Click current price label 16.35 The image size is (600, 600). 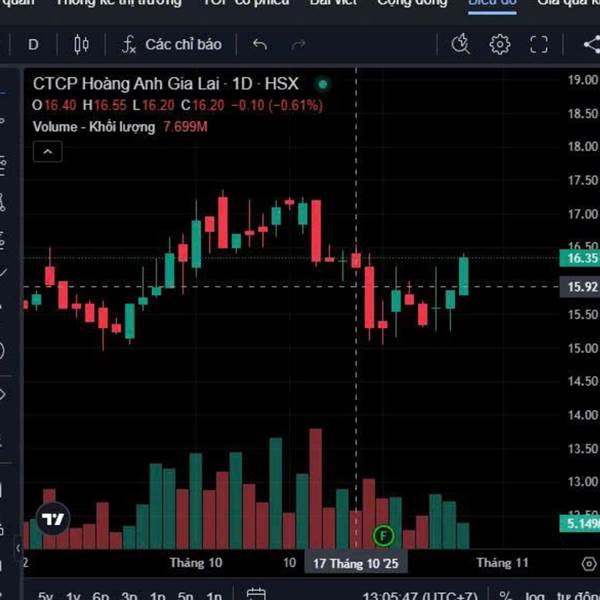point(579,258)
